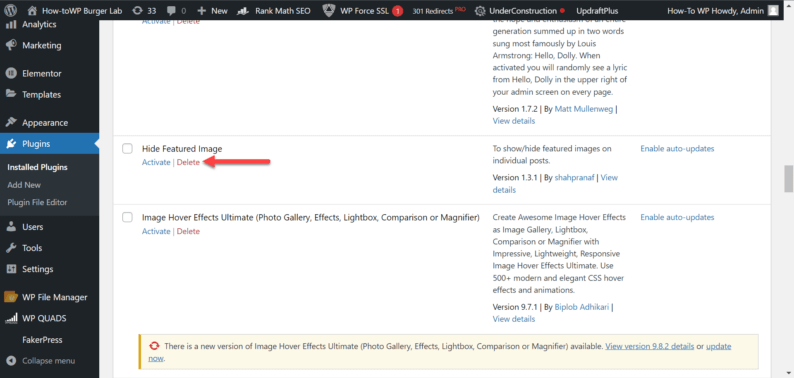The image size is (794, 378).
Task: Select Installed Plugins submenu item
Action: coord(37,167)
